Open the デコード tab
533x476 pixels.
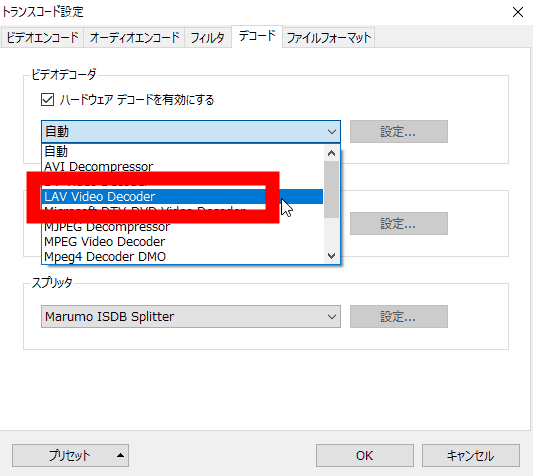(257, 36)
